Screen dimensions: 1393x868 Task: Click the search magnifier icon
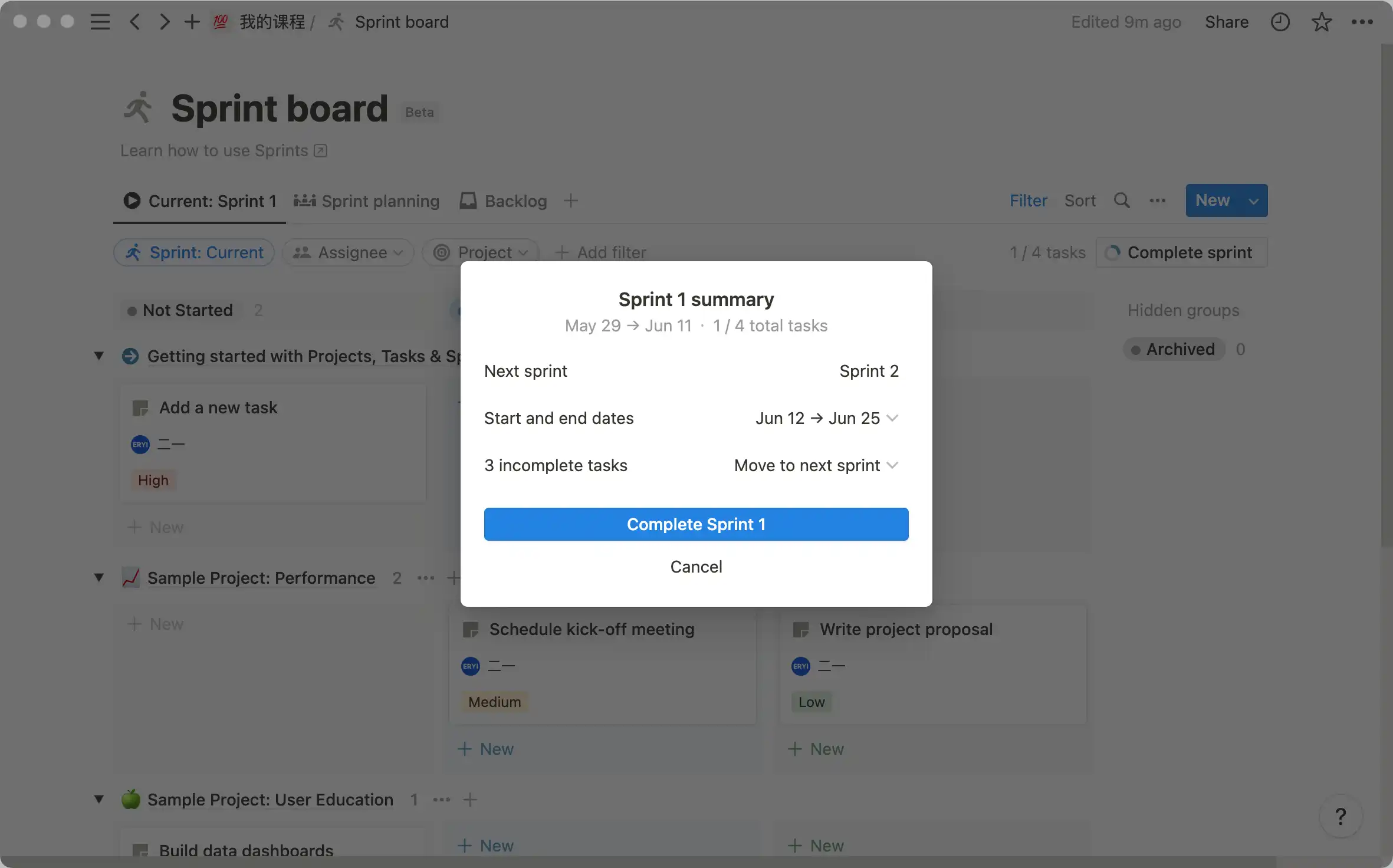coord(1122,200)
